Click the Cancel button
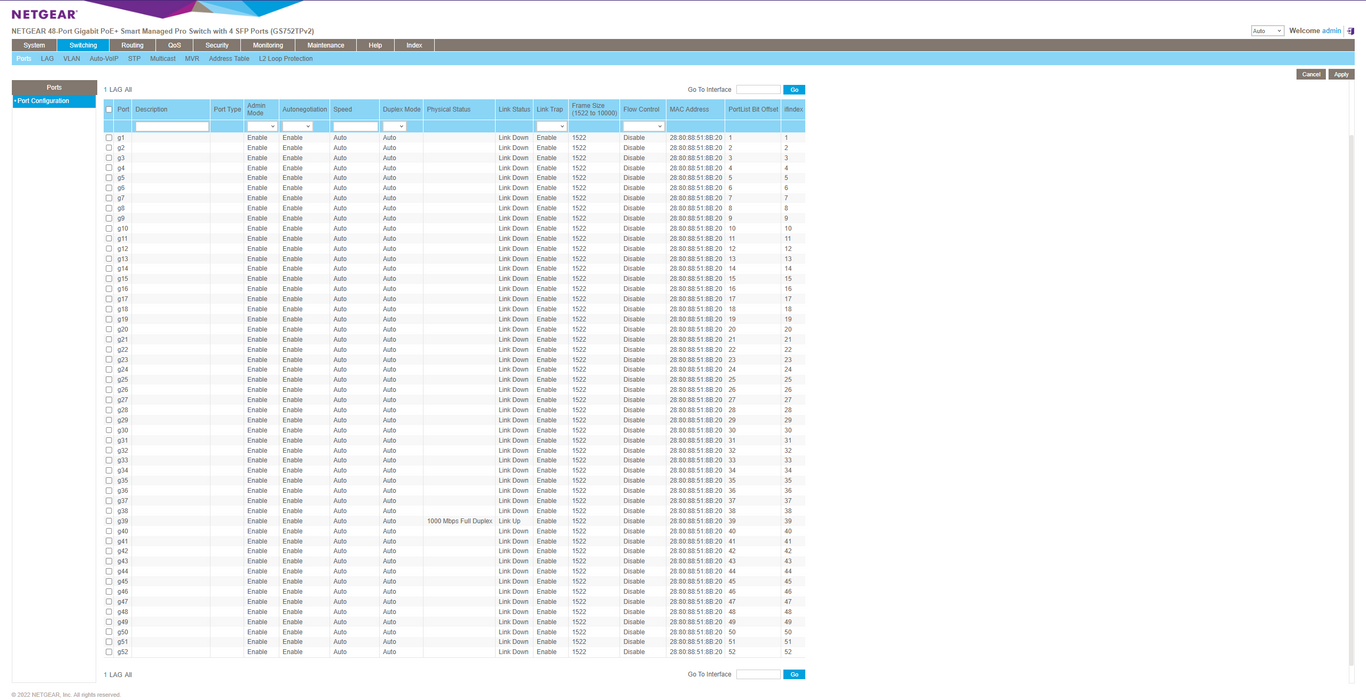This screenshot has width=1366, height=700. point(1311,74)
